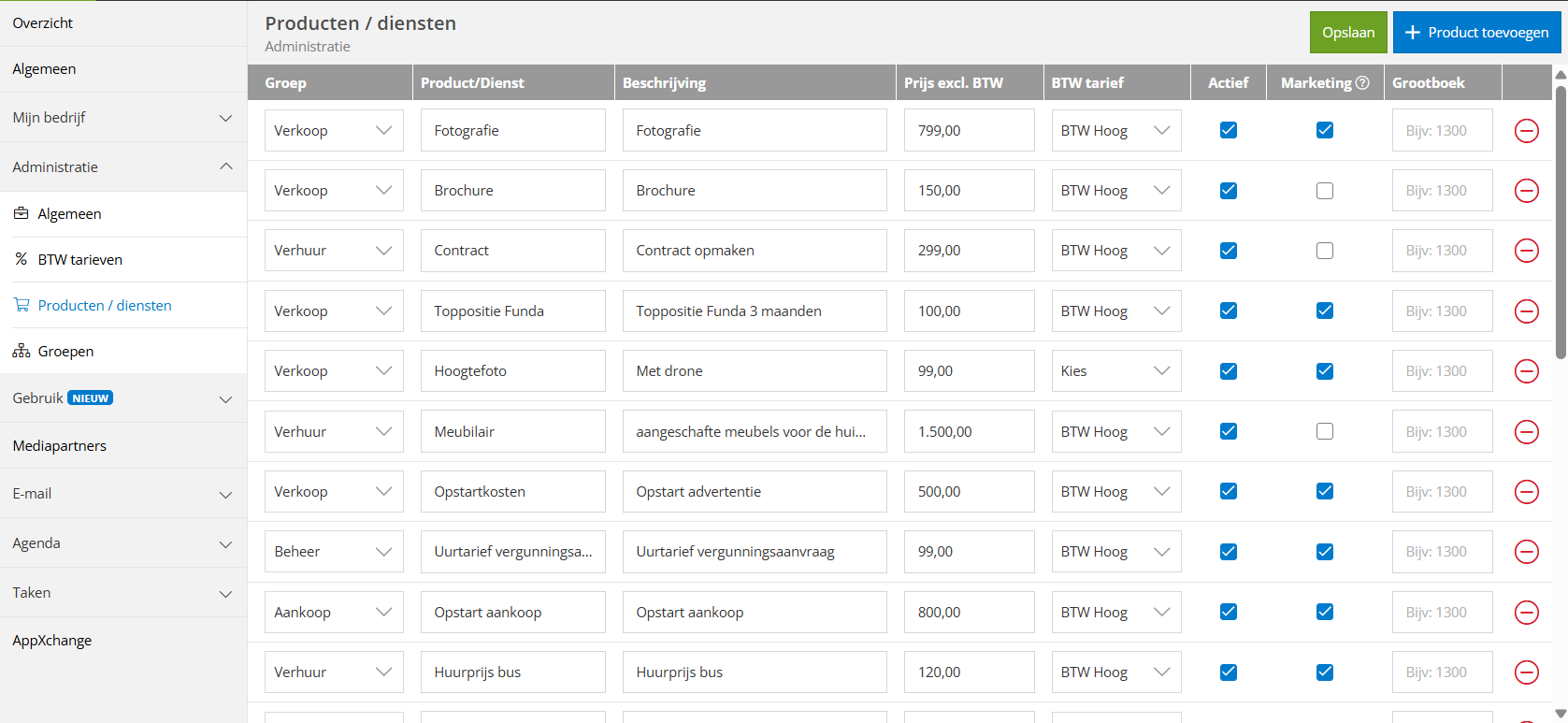Screen dimensions: 1568x723
Task: Remove the Meubilair row using minus icon
Action: coord(1526,432)
